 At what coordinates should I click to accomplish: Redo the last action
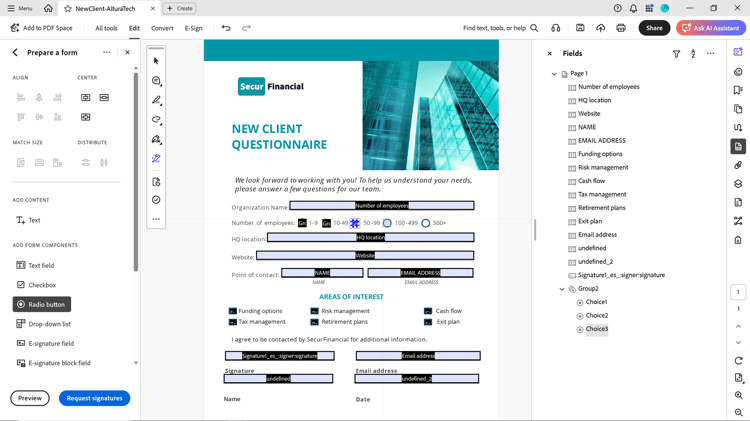pos(246,28)
